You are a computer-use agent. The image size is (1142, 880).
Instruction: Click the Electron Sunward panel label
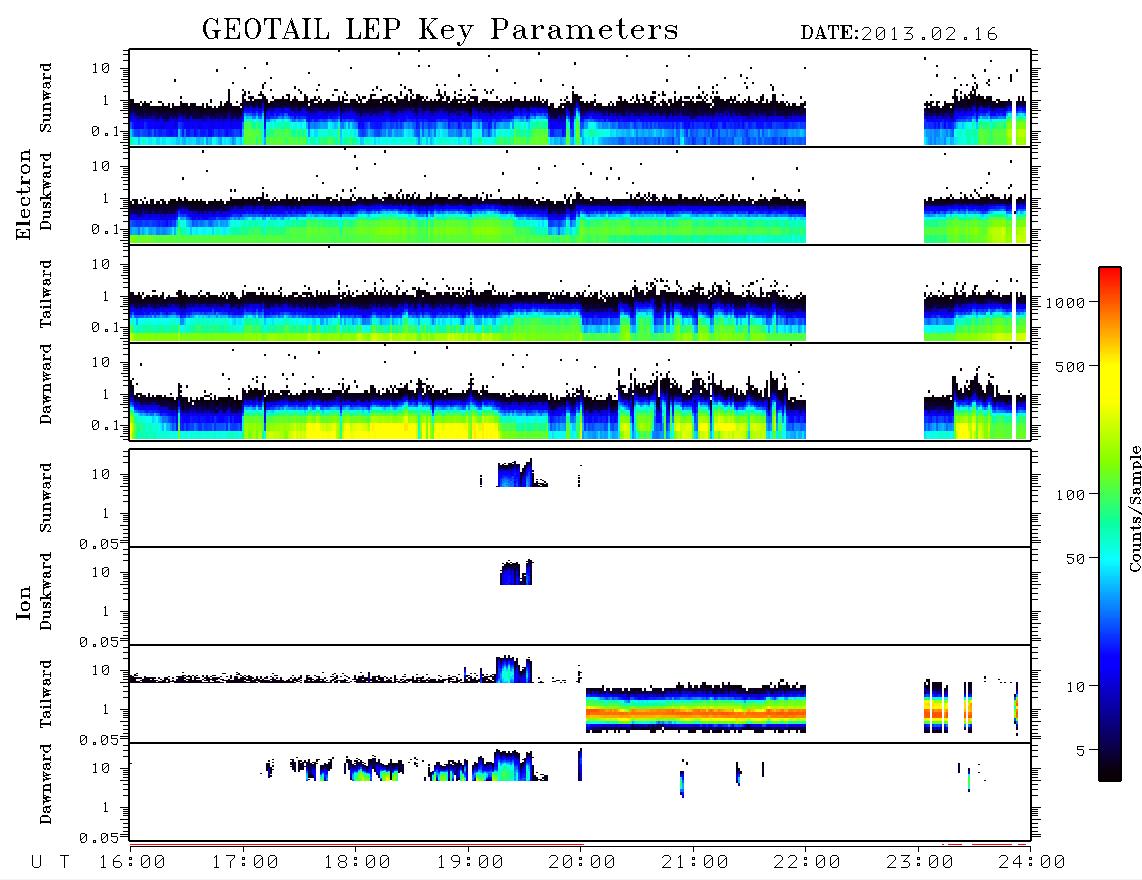(46, 98)
